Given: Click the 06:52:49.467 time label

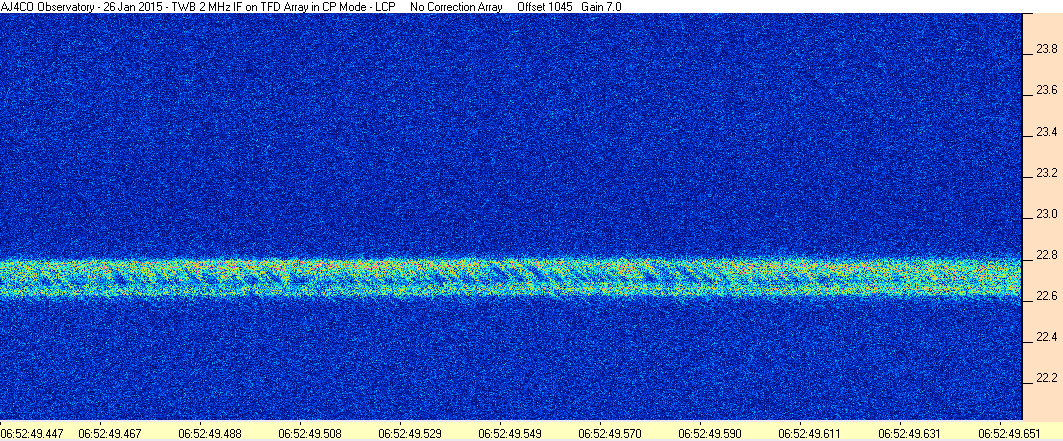Looking at the screenshot, I should [111, 433].
